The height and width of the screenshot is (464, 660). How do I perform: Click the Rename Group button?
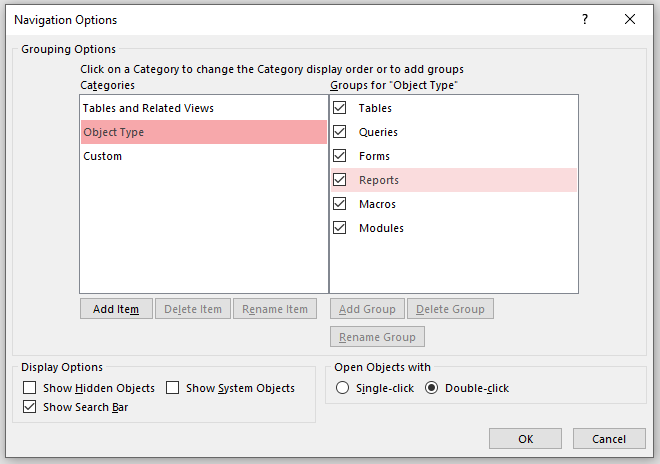(x=378, y=337)
